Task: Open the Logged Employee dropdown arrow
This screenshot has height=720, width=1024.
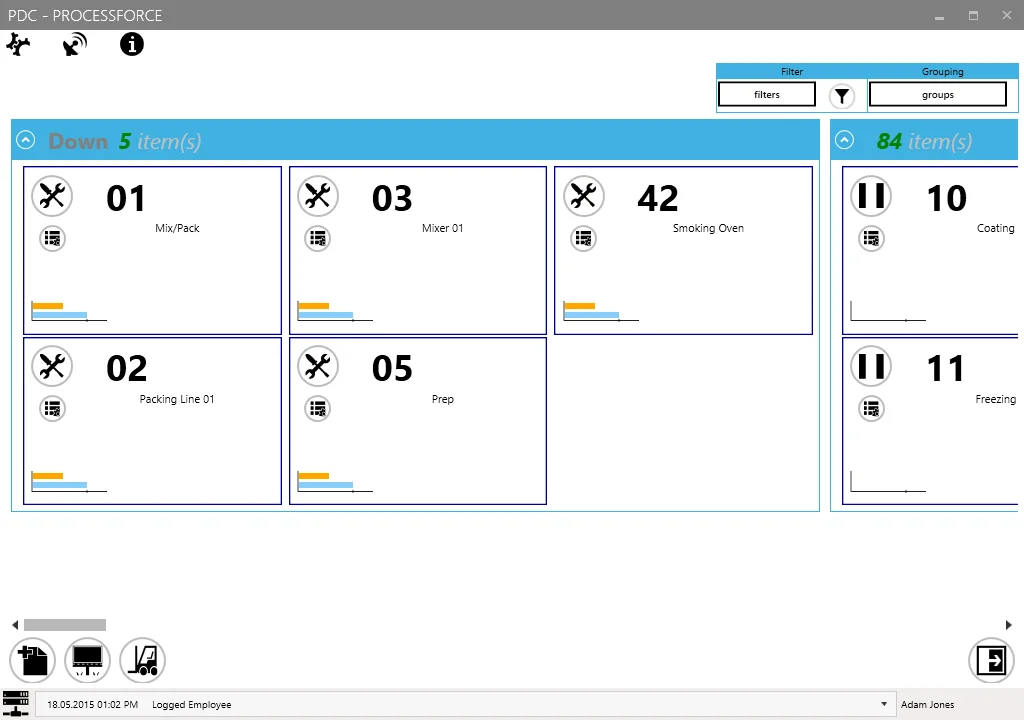Action: point(884,704)
